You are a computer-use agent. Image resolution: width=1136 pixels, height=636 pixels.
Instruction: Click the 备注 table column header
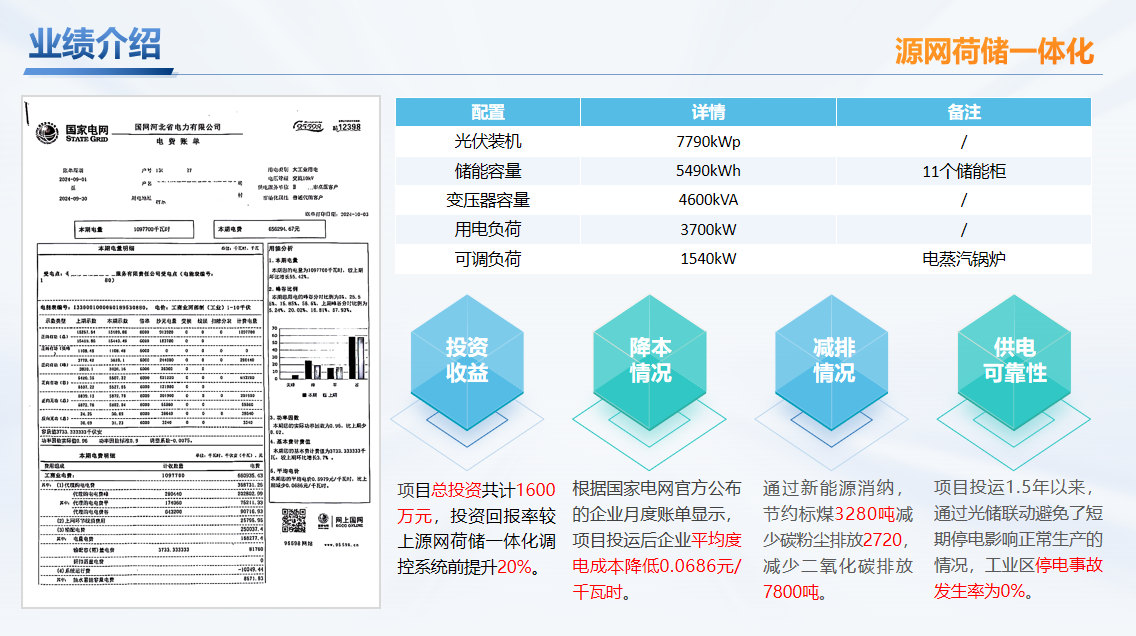pyautogui.click(x=963, y=112)
